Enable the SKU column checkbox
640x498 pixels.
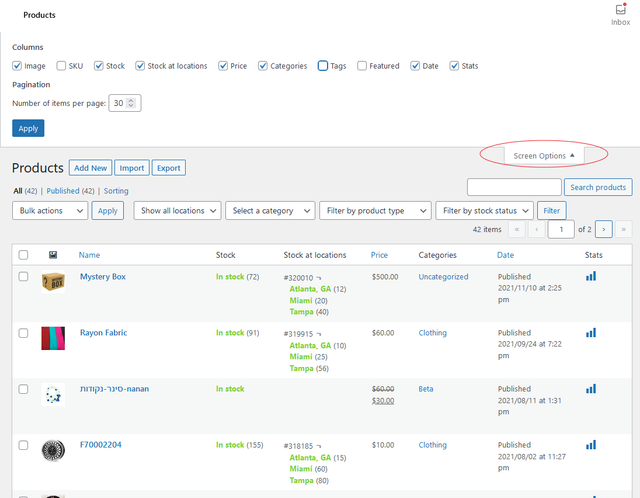click(61, 66)
